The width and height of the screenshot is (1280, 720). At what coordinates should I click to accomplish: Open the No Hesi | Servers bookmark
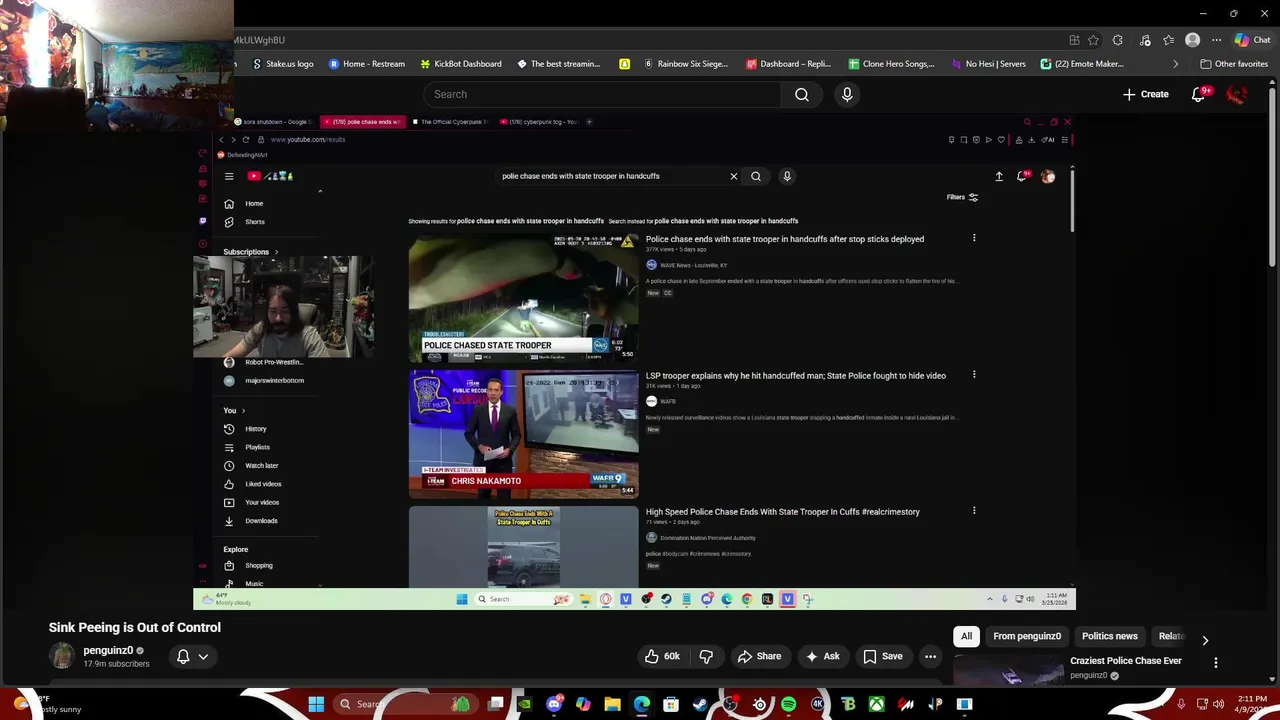[x=988, y=64]
